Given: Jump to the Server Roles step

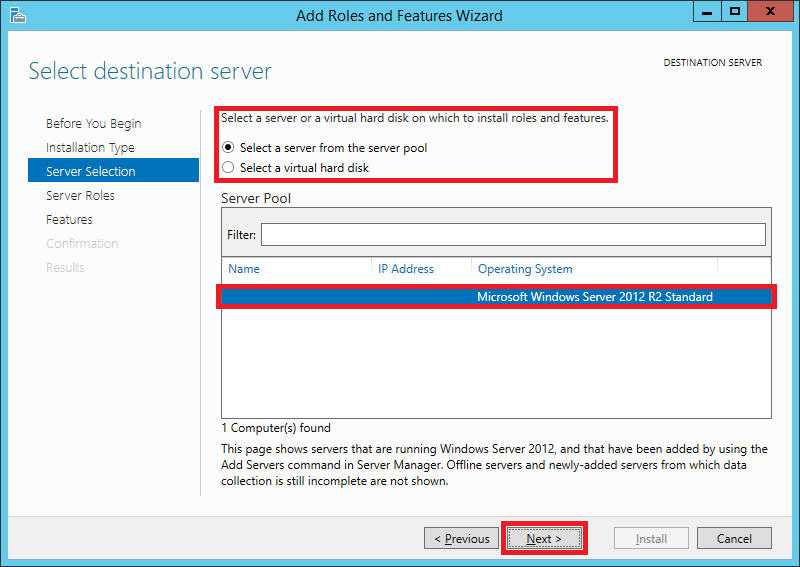Looking at the screenshot, I should [x=80, y=195].
